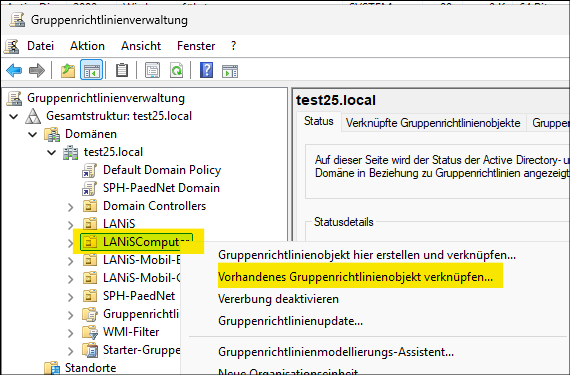The image size is (570, 375).
Task: Choose Gruppenrichtlinienmodellierungs-Assistent entry
Action: 336,352
